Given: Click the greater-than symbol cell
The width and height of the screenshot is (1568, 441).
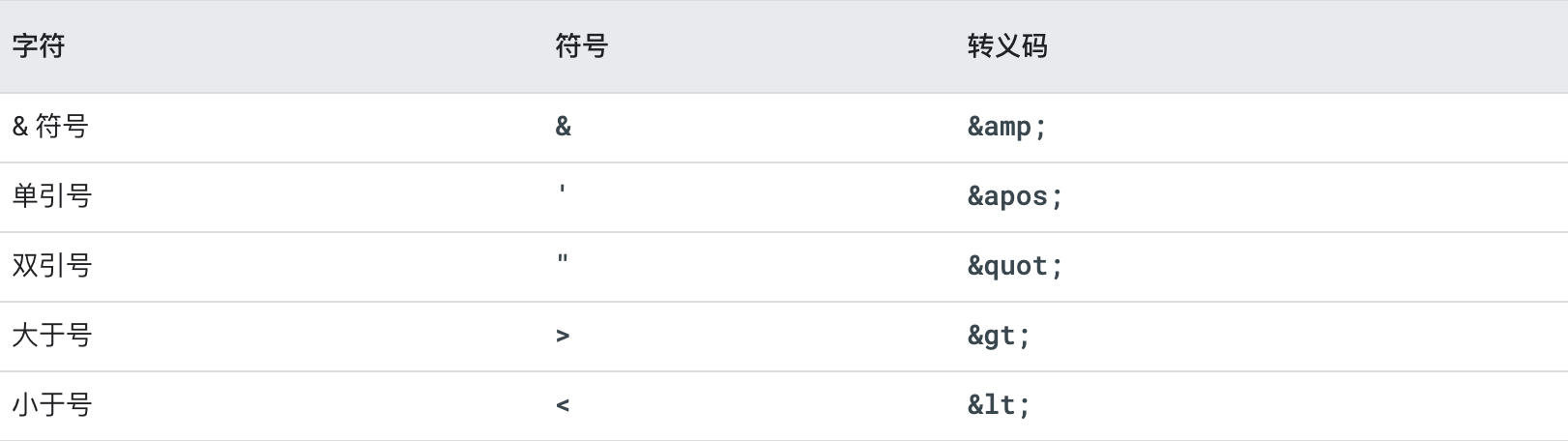Looking at the screenshot, I should [x=564, y=337].
